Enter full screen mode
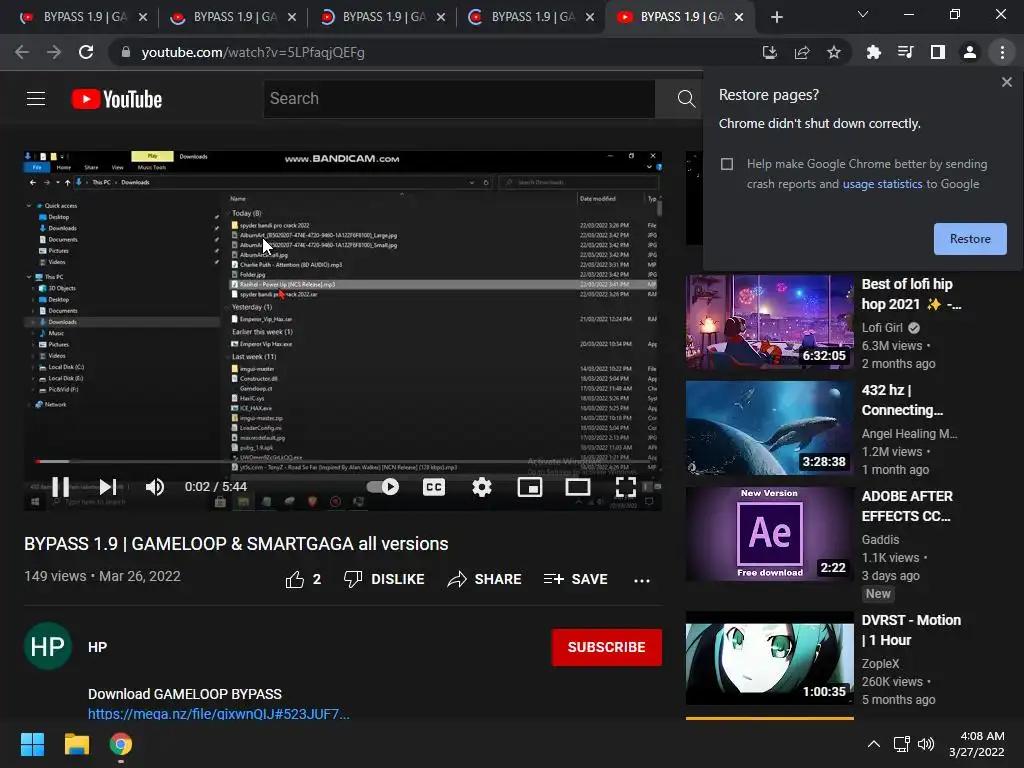This screenshot has width=1024, height=768. (626, 487)
